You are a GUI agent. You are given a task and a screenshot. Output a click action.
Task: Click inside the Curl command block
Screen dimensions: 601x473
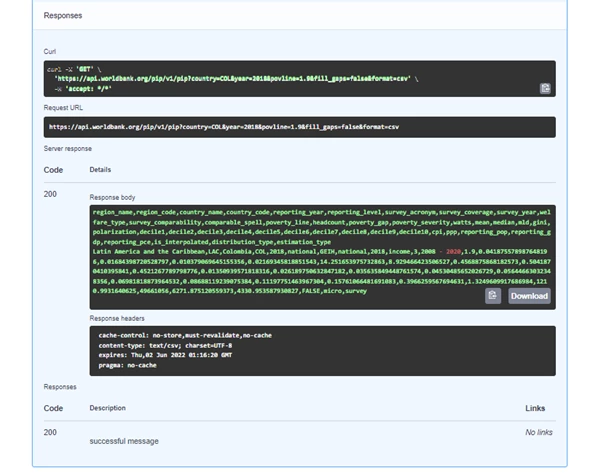pyautogui.click(x=299, y=79)
